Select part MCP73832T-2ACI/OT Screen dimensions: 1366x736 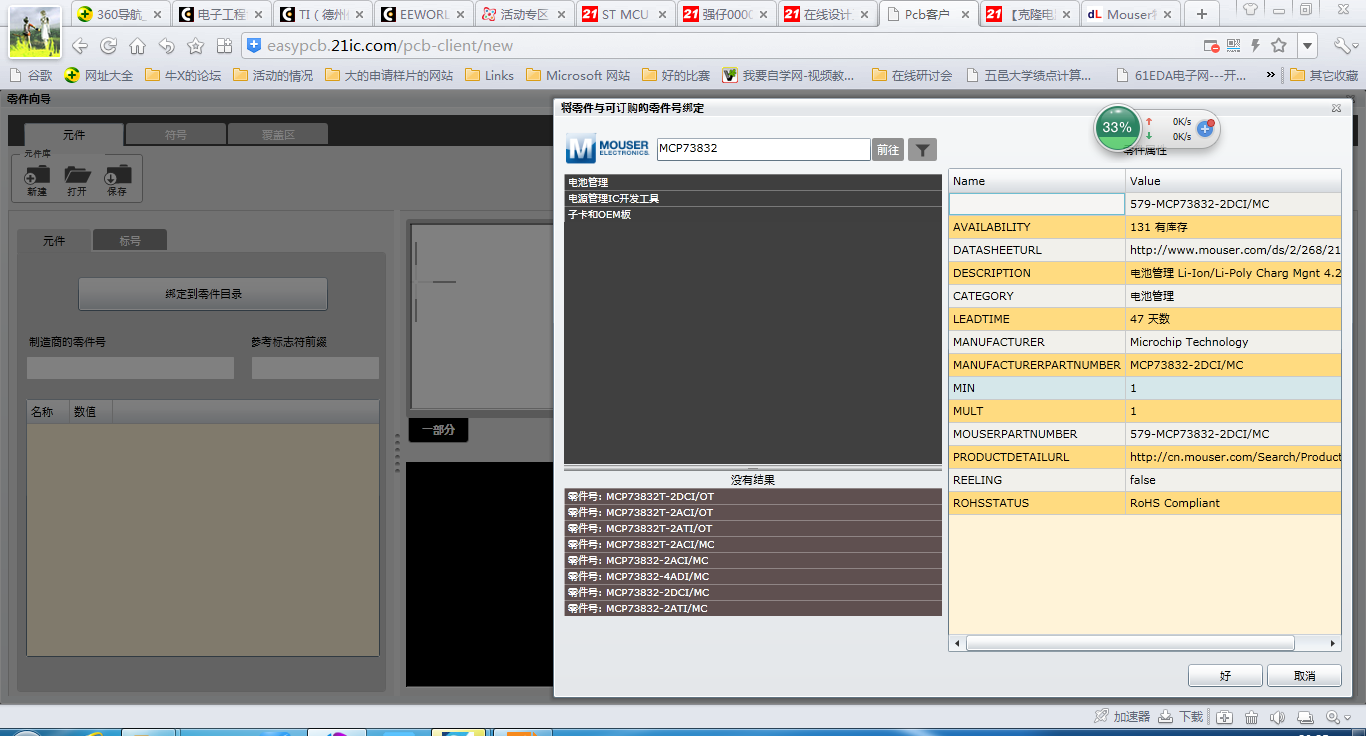click(x=753, y=512)
